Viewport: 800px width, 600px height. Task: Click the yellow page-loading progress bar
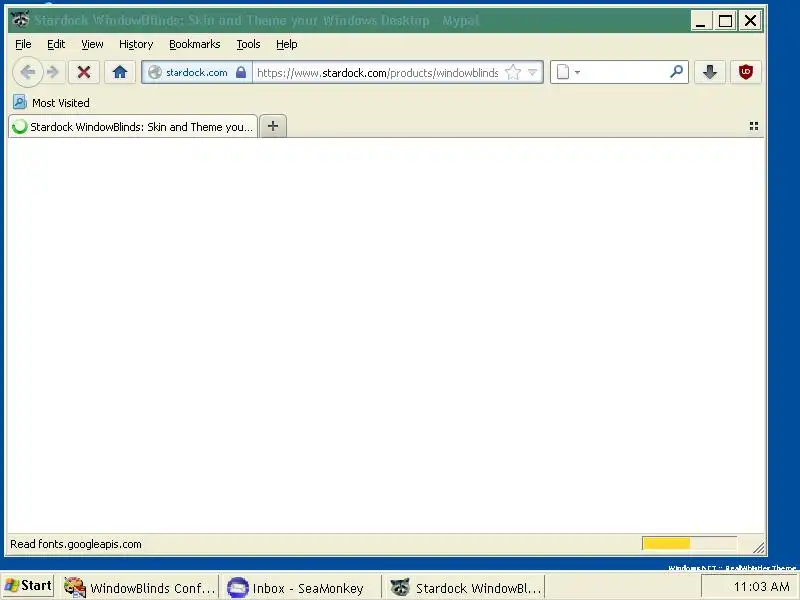point(689,543)
